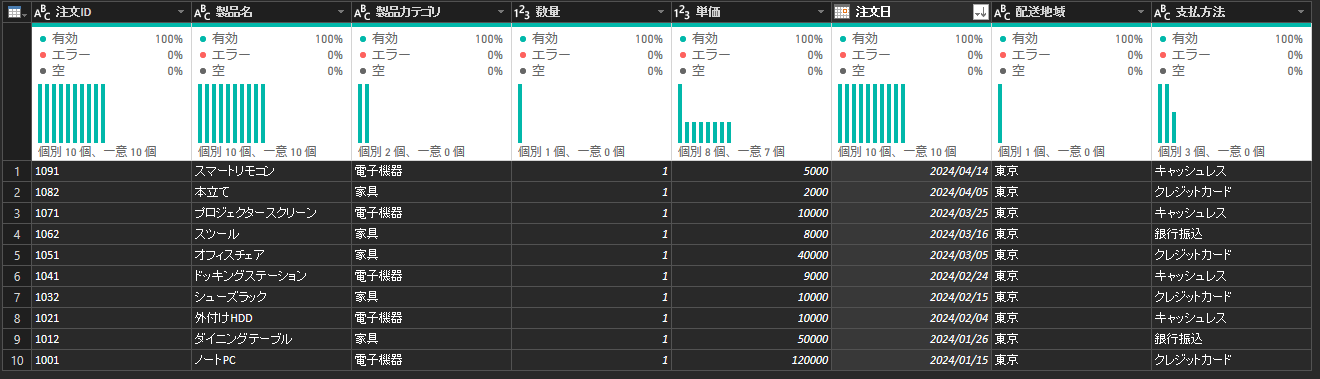The height and width of the screenshot is (379, 1320).
Task: Select the 配送地域 column header
Action: click(x=1070, y=12)
